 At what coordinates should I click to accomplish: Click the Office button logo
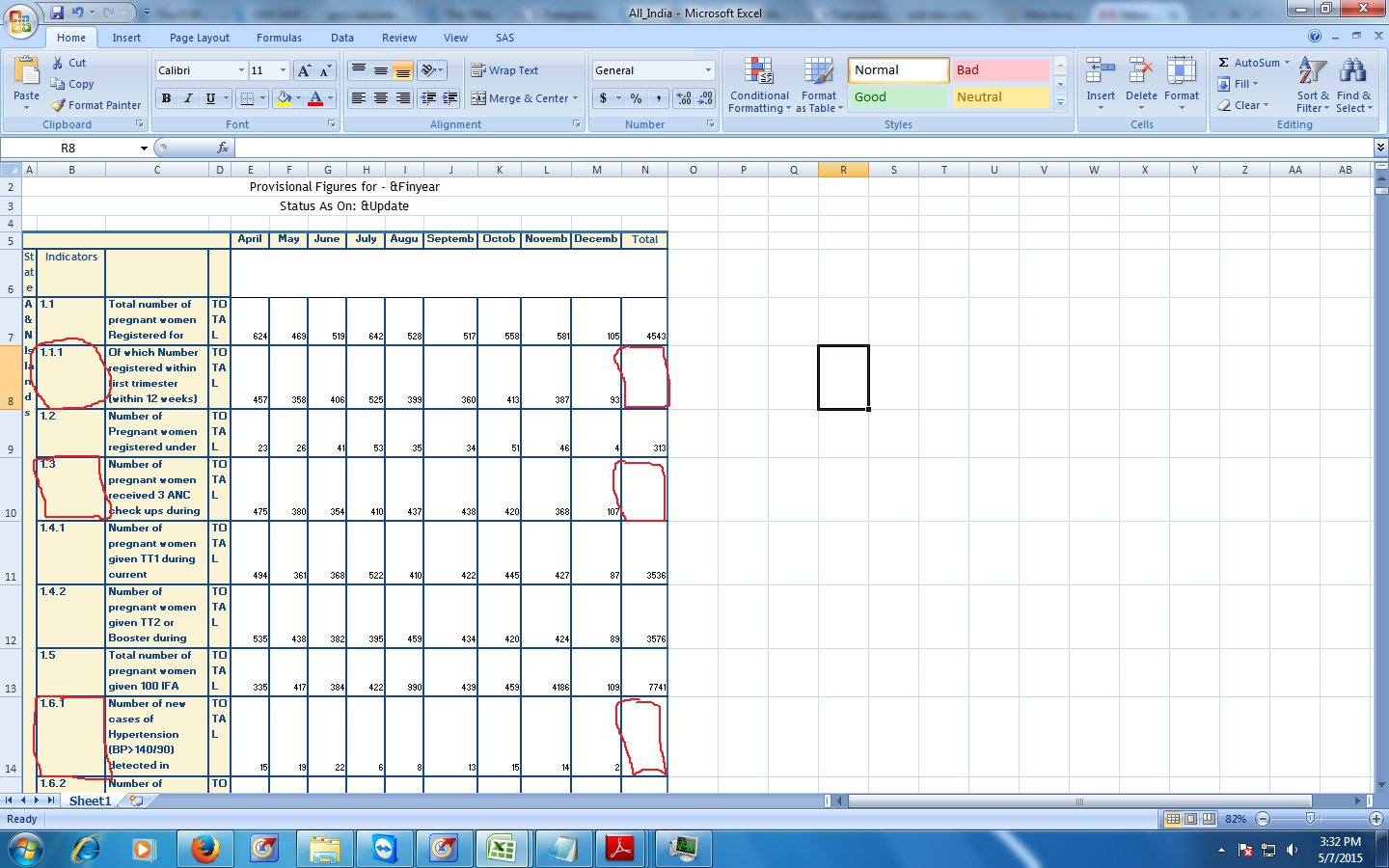click(20, 19)
